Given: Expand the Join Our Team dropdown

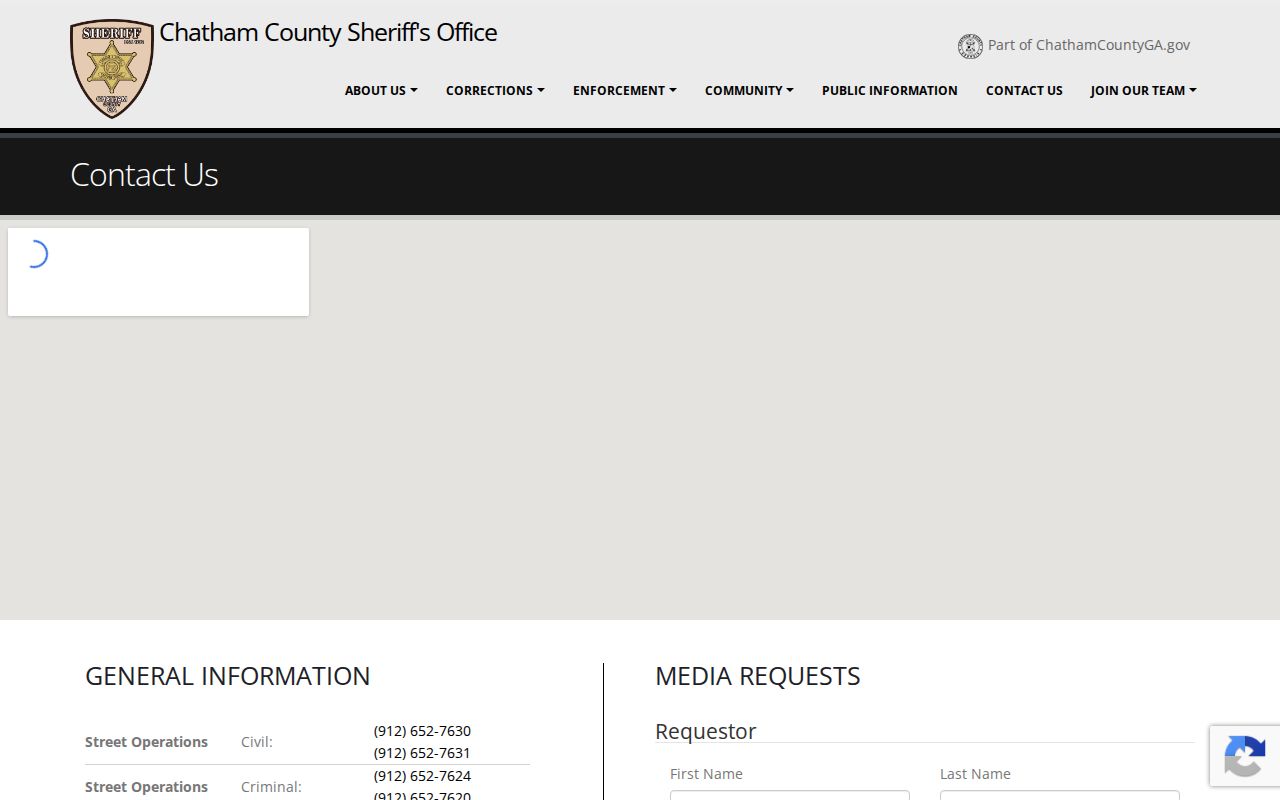Looking at the screenshot, I should click(x=1143, y=90).
